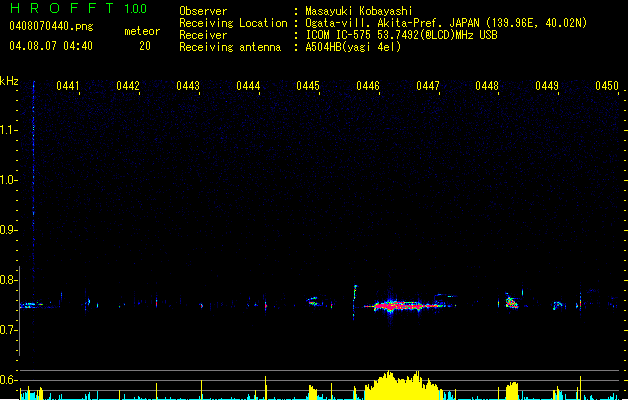629x400 pixels.
Task: Click the 1.0 kHz axis label
Action: (x=8, y=180)
